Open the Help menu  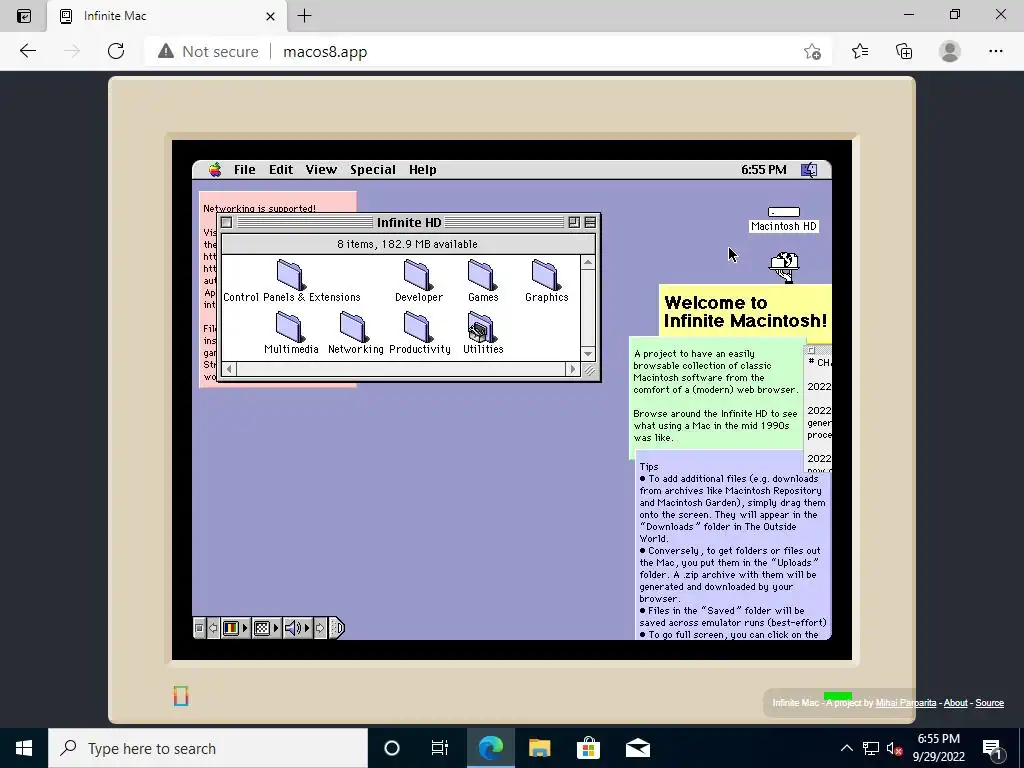[423, 170]
